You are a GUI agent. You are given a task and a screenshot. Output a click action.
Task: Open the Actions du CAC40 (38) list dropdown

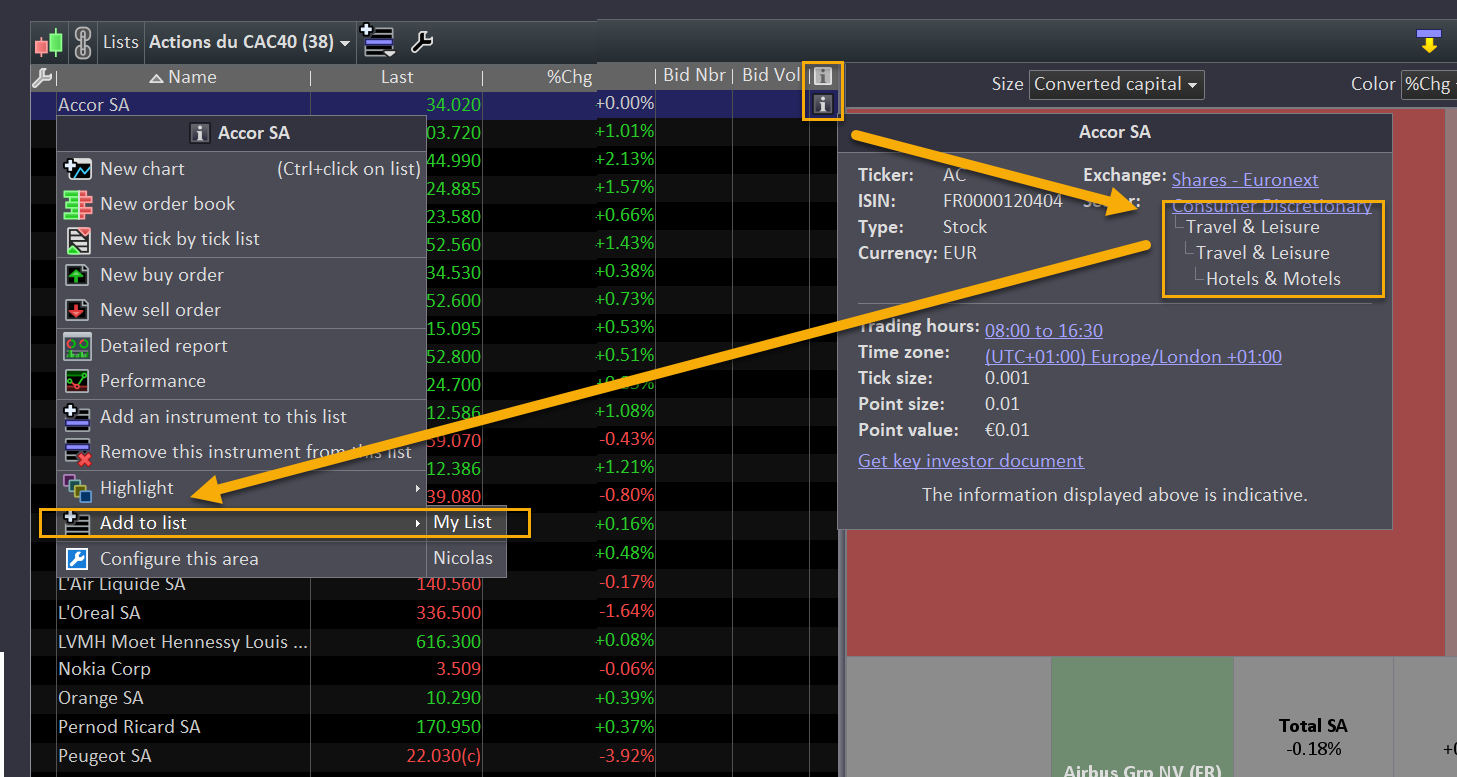[249, 42]
